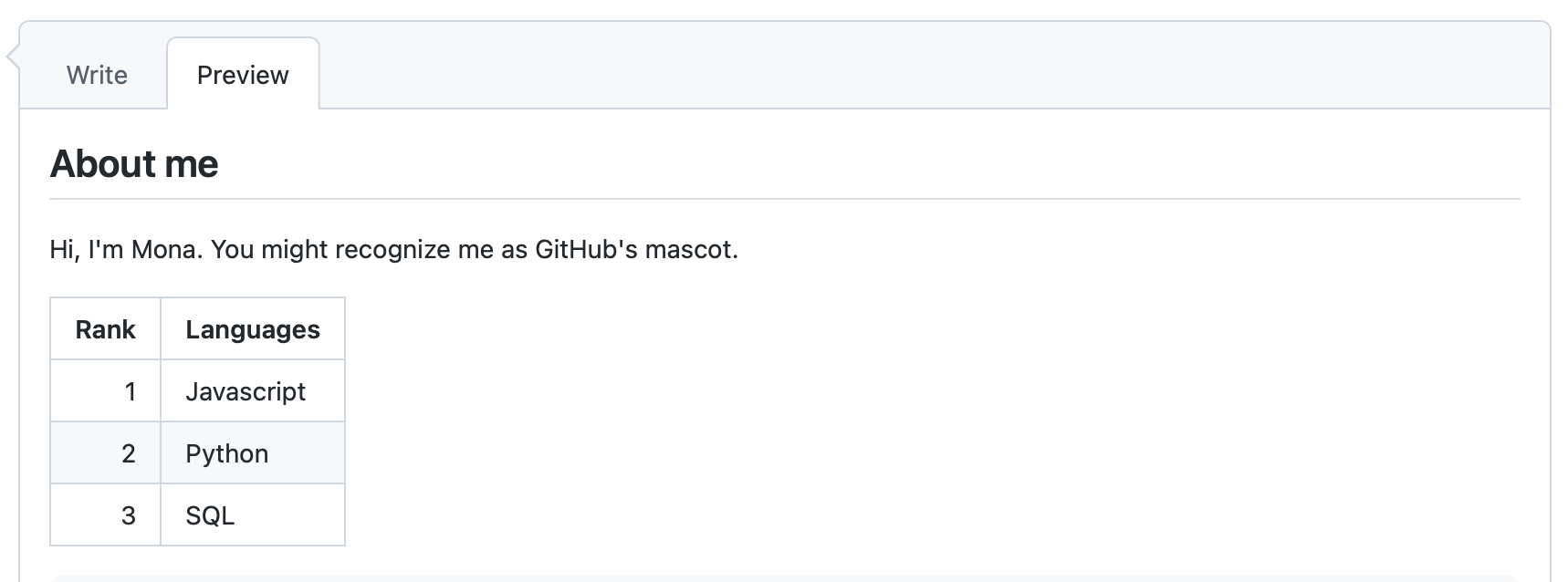The width and height of the screenshot is (1568, 582).
Task: Click the Languages column header
Action: [253, 329]
